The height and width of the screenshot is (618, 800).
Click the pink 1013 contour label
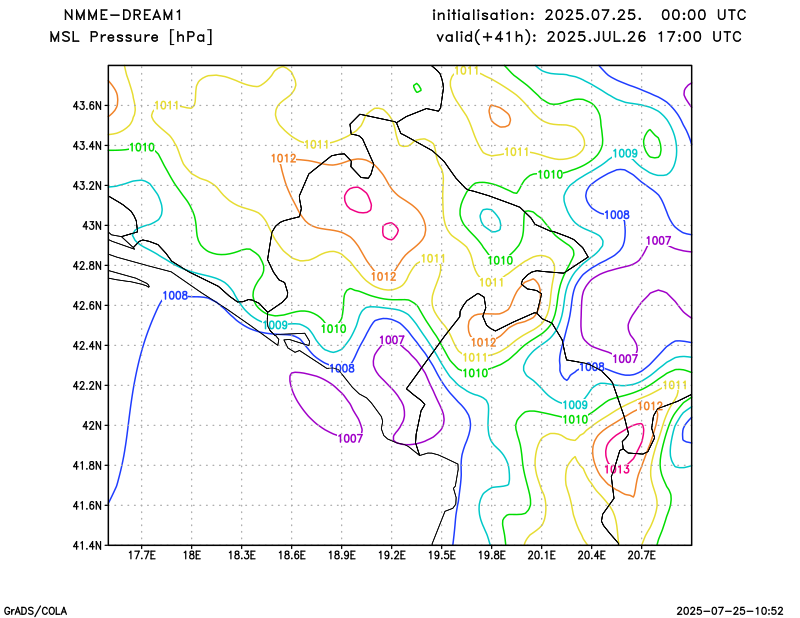[x=616, y=469]
